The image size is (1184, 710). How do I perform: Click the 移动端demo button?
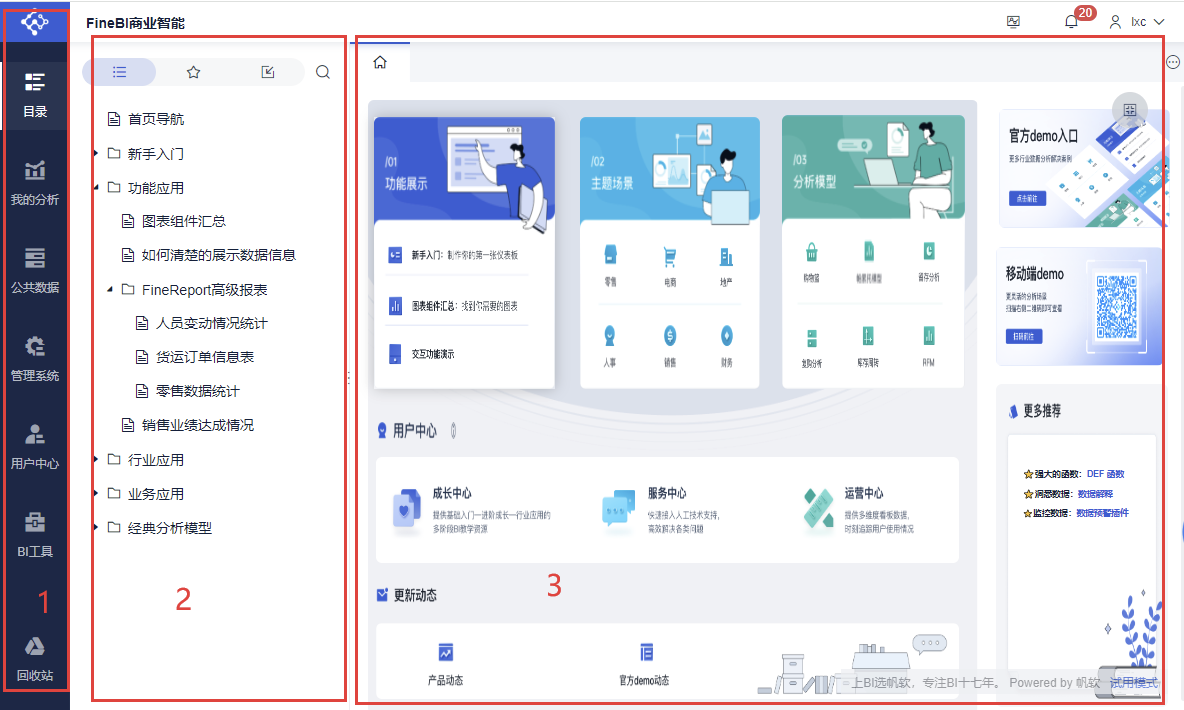point(1023,336)
